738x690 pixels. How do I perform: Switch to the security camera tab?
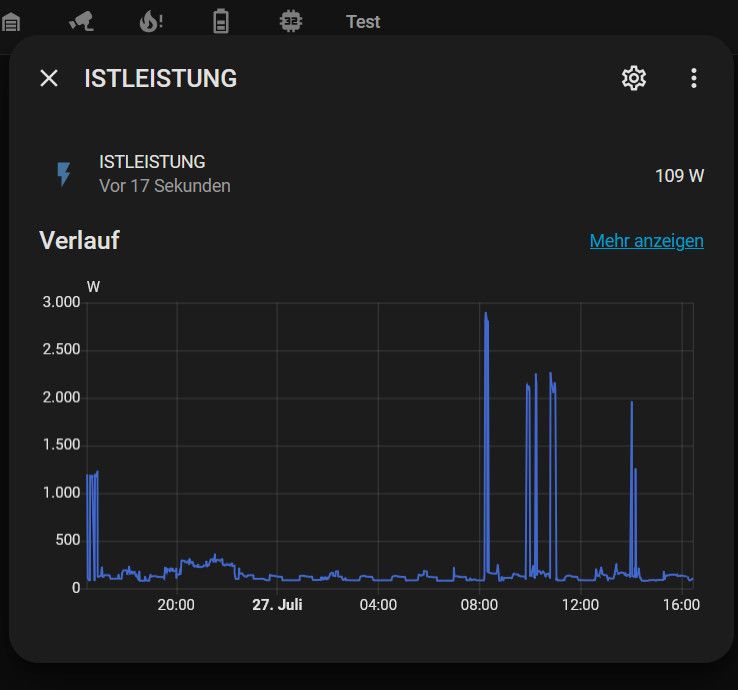click(x=81, y=21)
